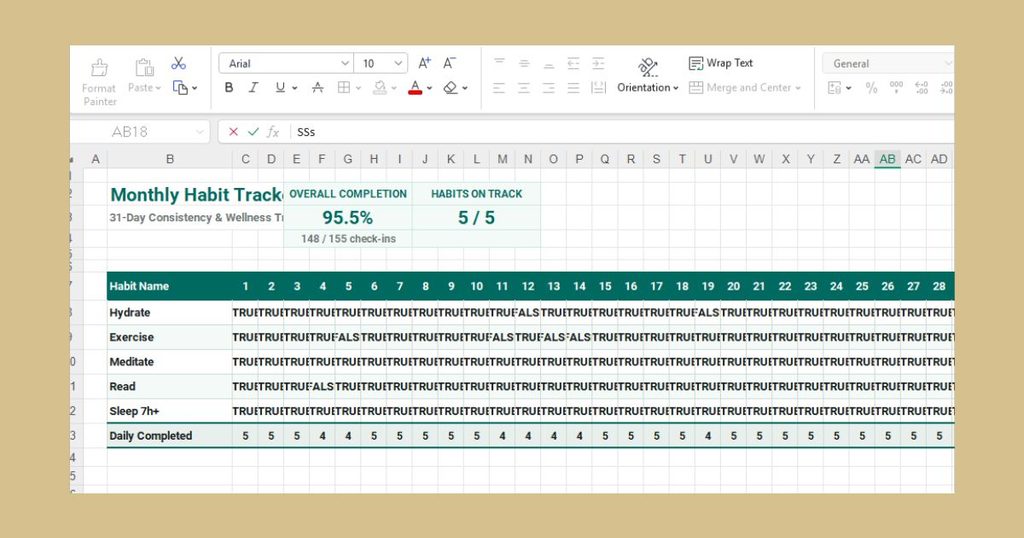Image resolution: width=1024 pixels, height=538 pixels.
Task: Decrease font size with A- icon
Action: tap(449, 63)
